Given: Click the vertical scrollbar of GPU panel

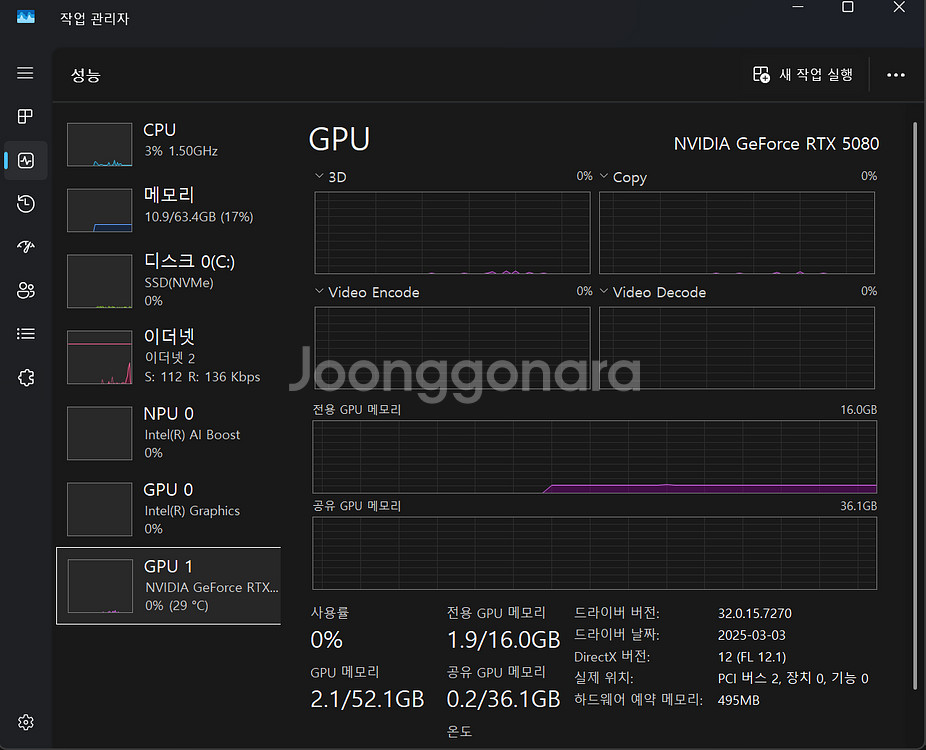Looking at the screenshot, I should [x=915, y=405].
